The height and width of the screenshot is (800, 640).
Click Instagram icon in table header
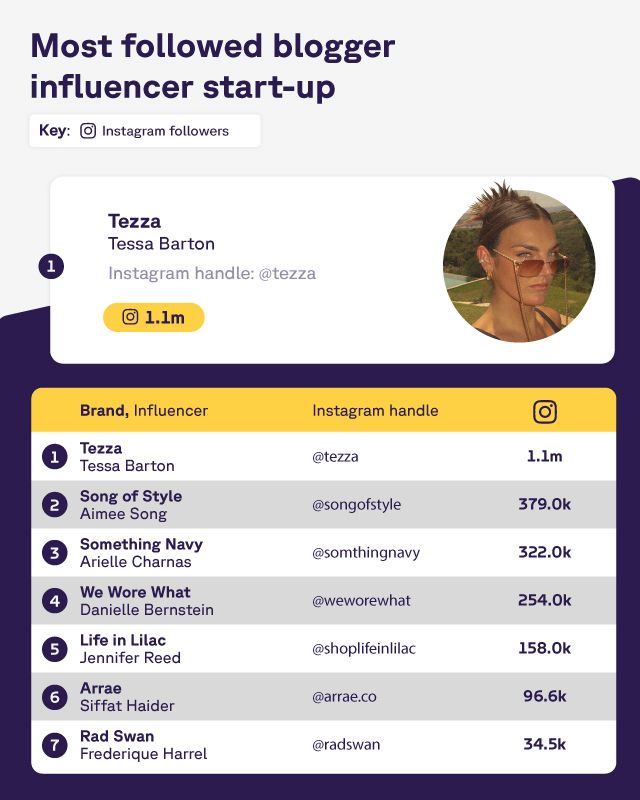544,411
